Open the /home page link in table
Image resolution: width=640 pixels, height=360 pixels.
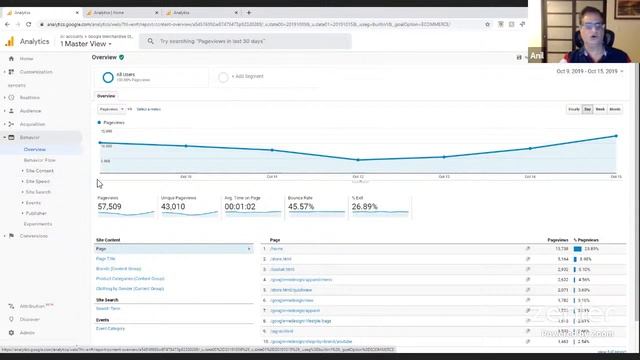[x=276, y=249]
